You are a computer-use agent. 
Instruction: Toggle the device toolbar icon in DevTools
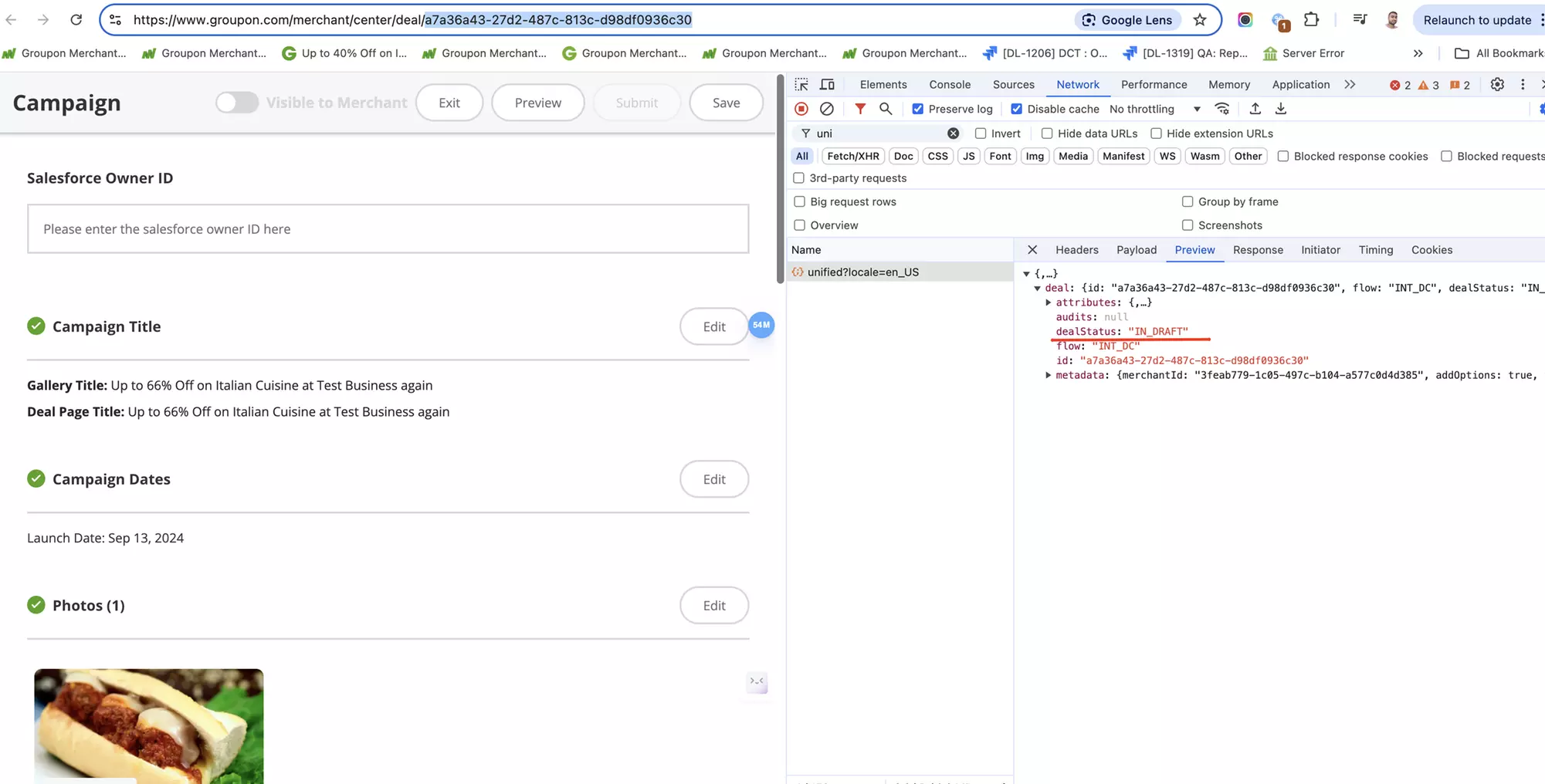(x=827, y=84)
